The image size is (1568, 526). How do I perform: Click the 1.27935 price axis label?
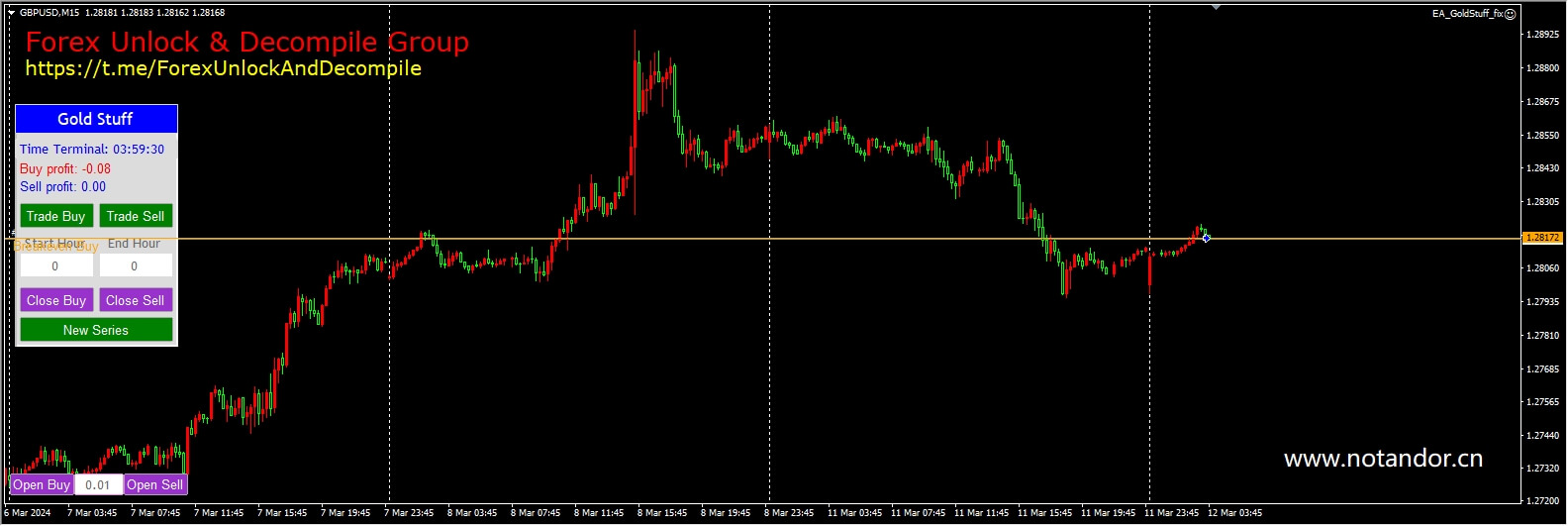point(1542,302)
